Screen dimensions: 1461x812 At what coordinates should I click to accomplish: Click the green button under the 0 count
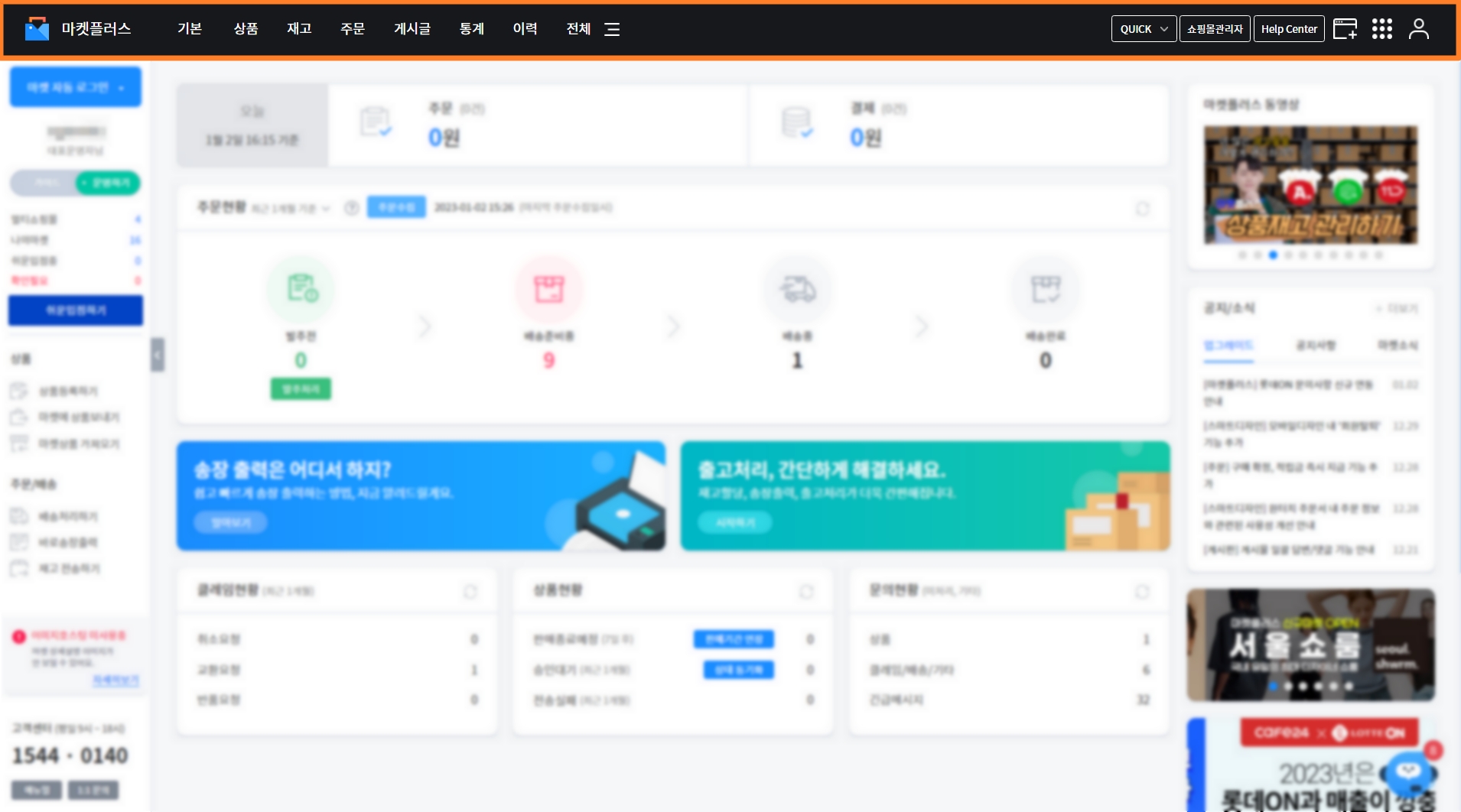pyautogui.click(x=301, y=389)
